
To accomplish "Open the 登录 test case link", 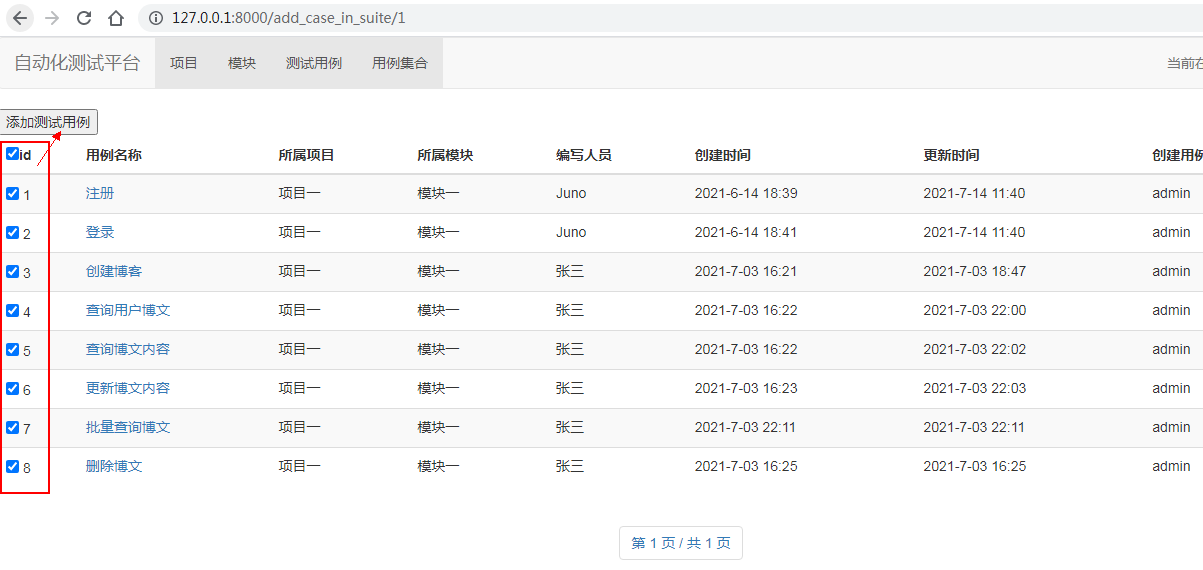I will tap(100, 232).
